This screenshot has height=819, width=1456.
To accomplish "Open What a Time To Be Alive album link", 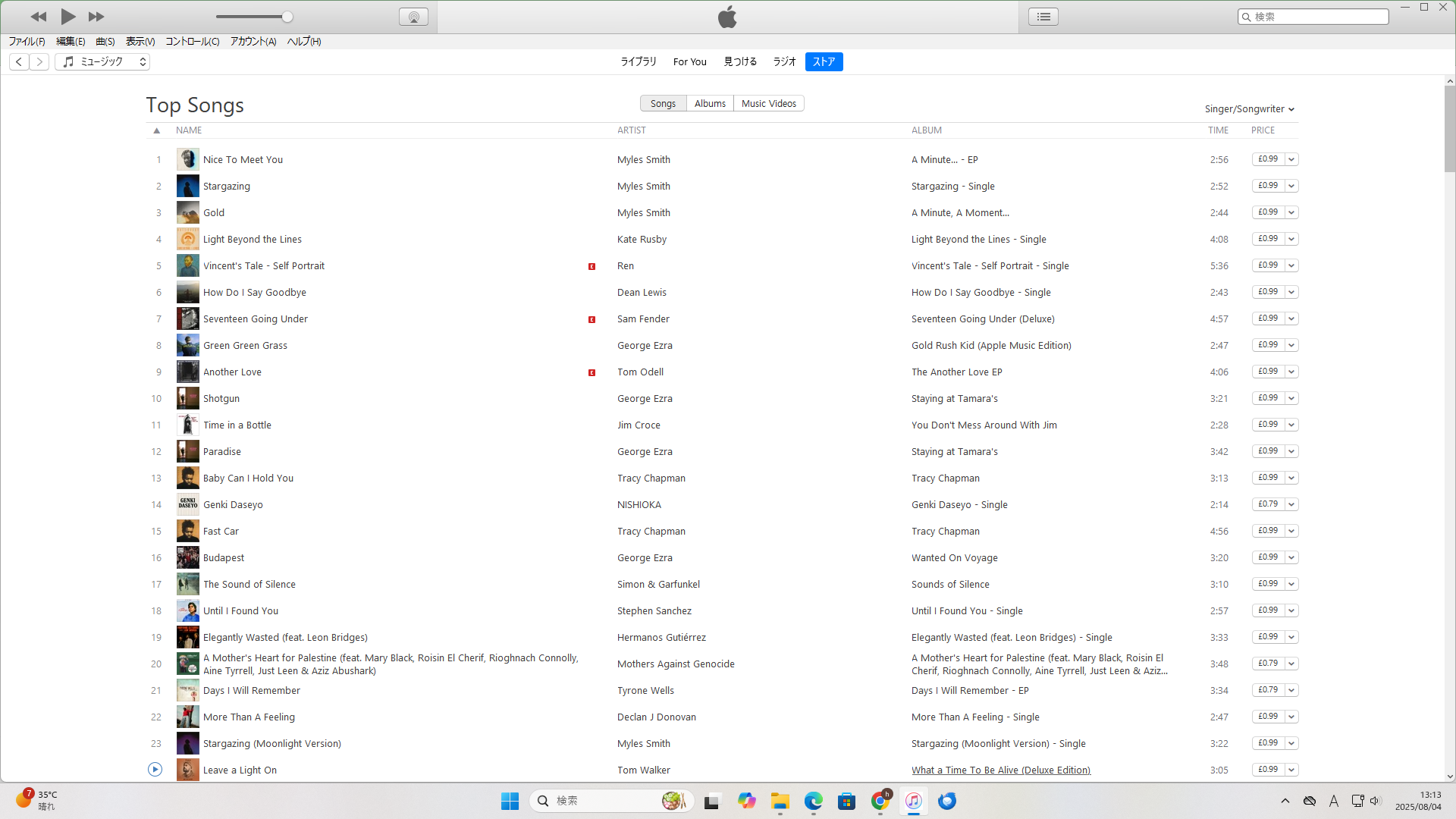I will tap(1001, 770).
